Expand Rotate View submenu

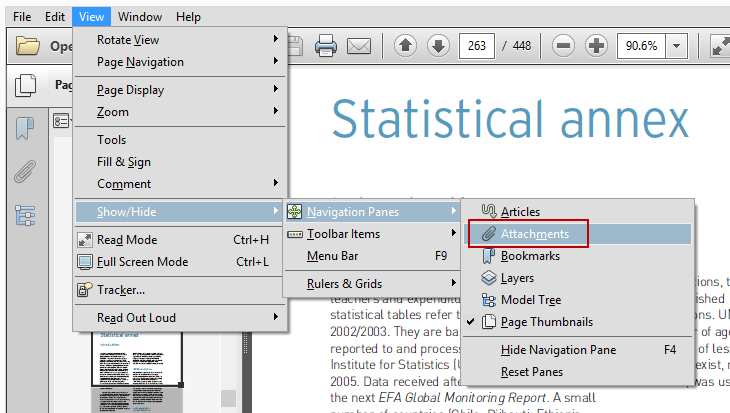[181, 40]
